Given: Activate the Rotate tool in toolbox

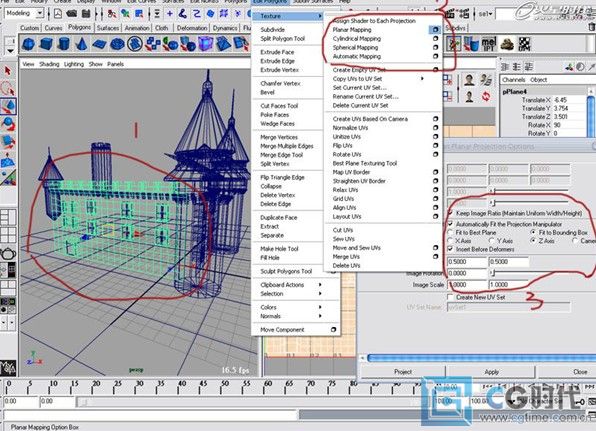Looking at the screenshot, I should coord(8,124).
